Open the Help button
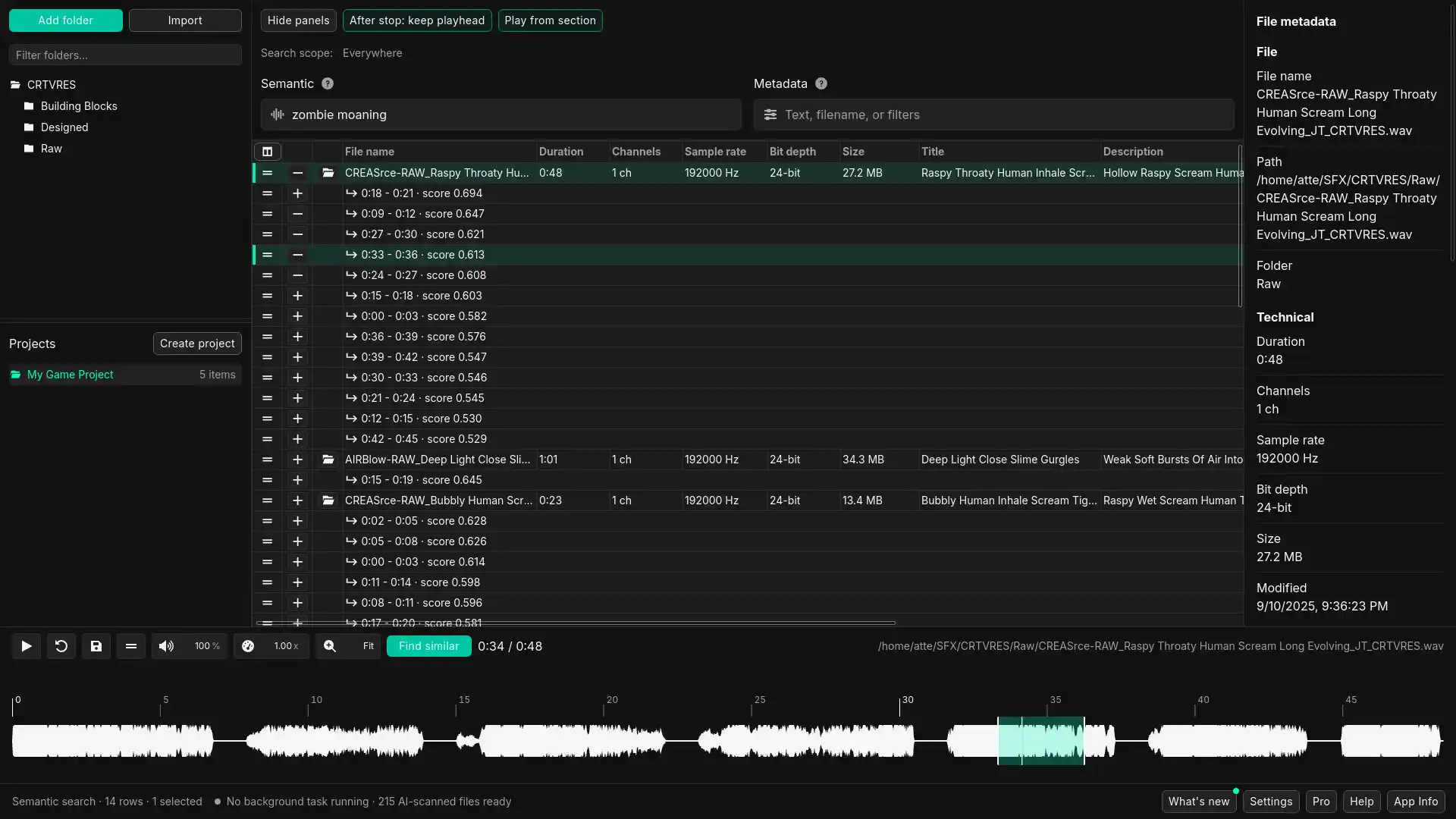Viewport: 1456px width, 819px height. (1362, 802)
